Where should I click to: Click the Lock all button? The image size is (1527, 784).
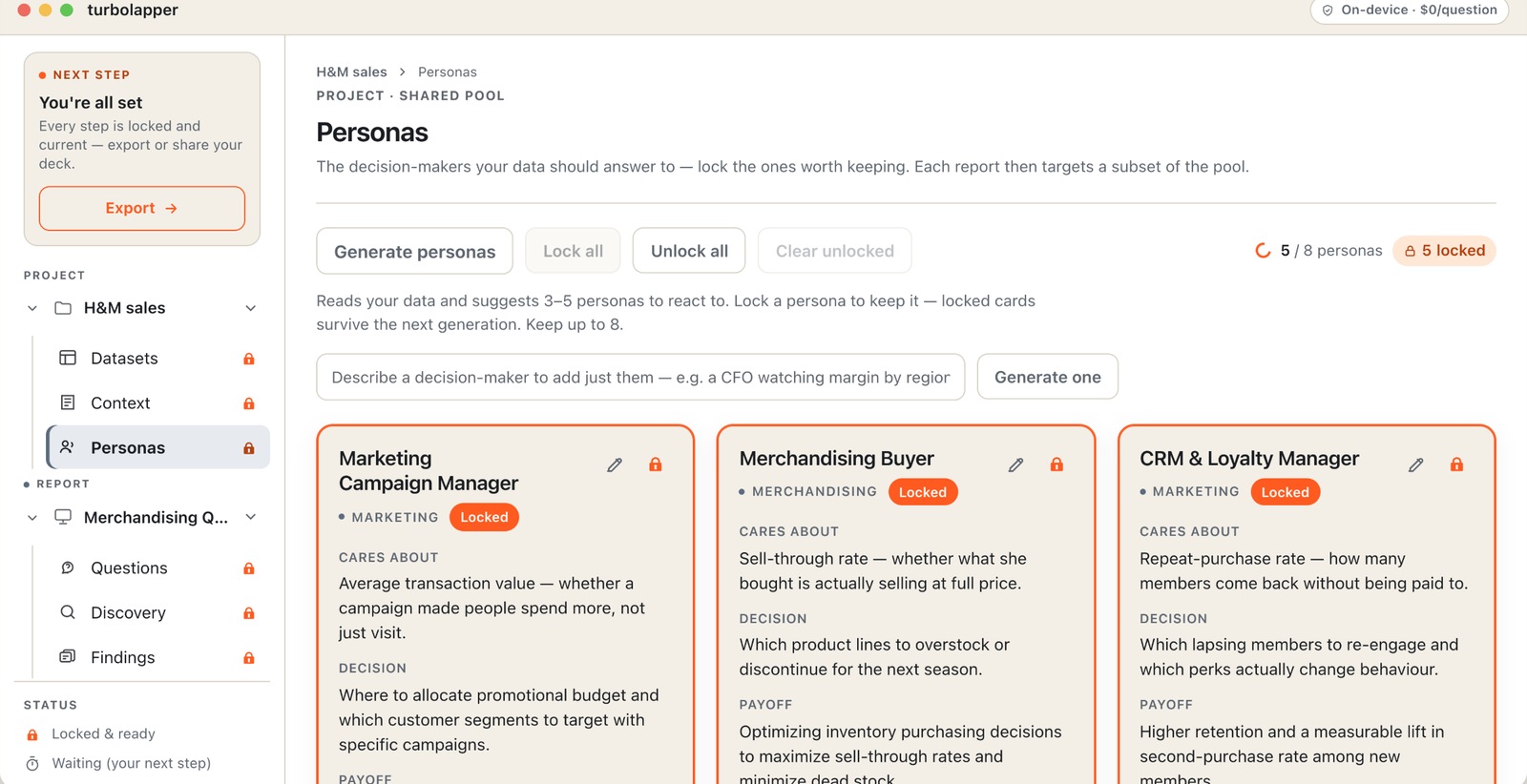[x=573, y=251]
